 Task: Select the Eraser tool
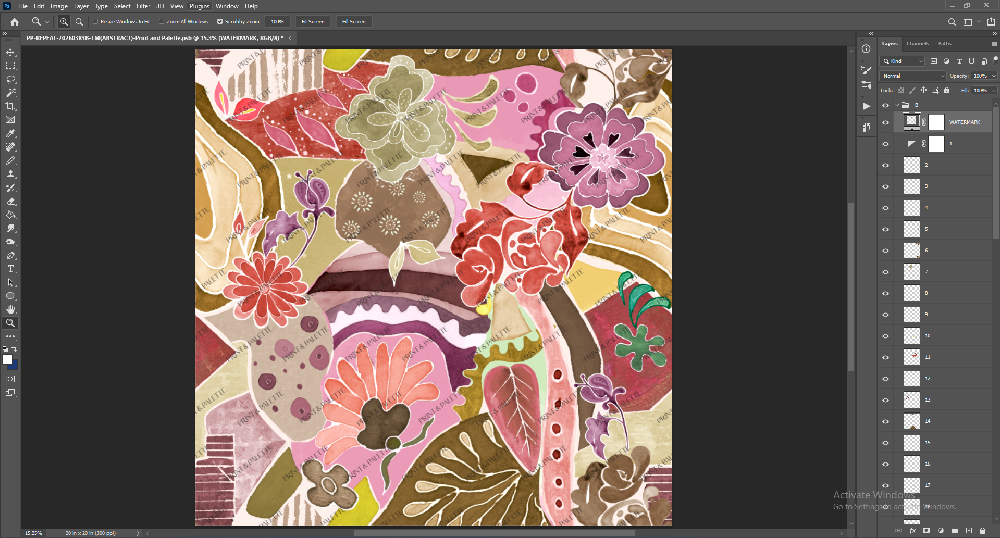point(11,201)
